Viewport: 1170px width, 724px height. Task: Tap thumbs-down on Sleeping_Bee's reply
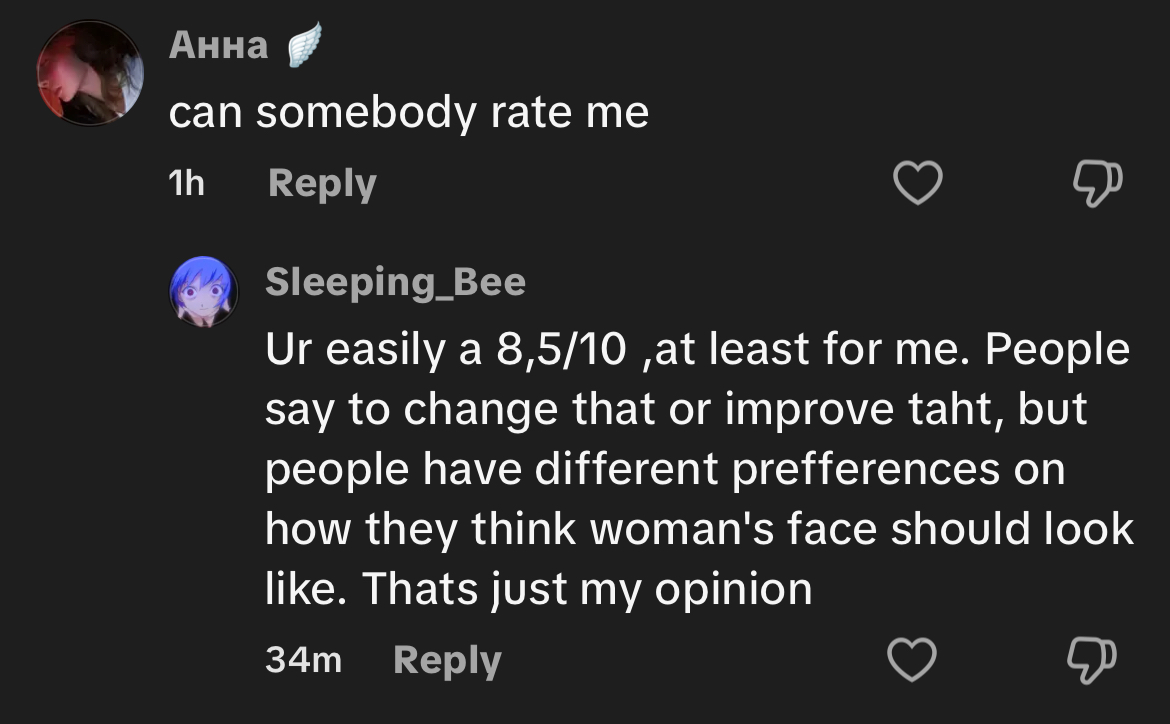[x=1092, y=661]
